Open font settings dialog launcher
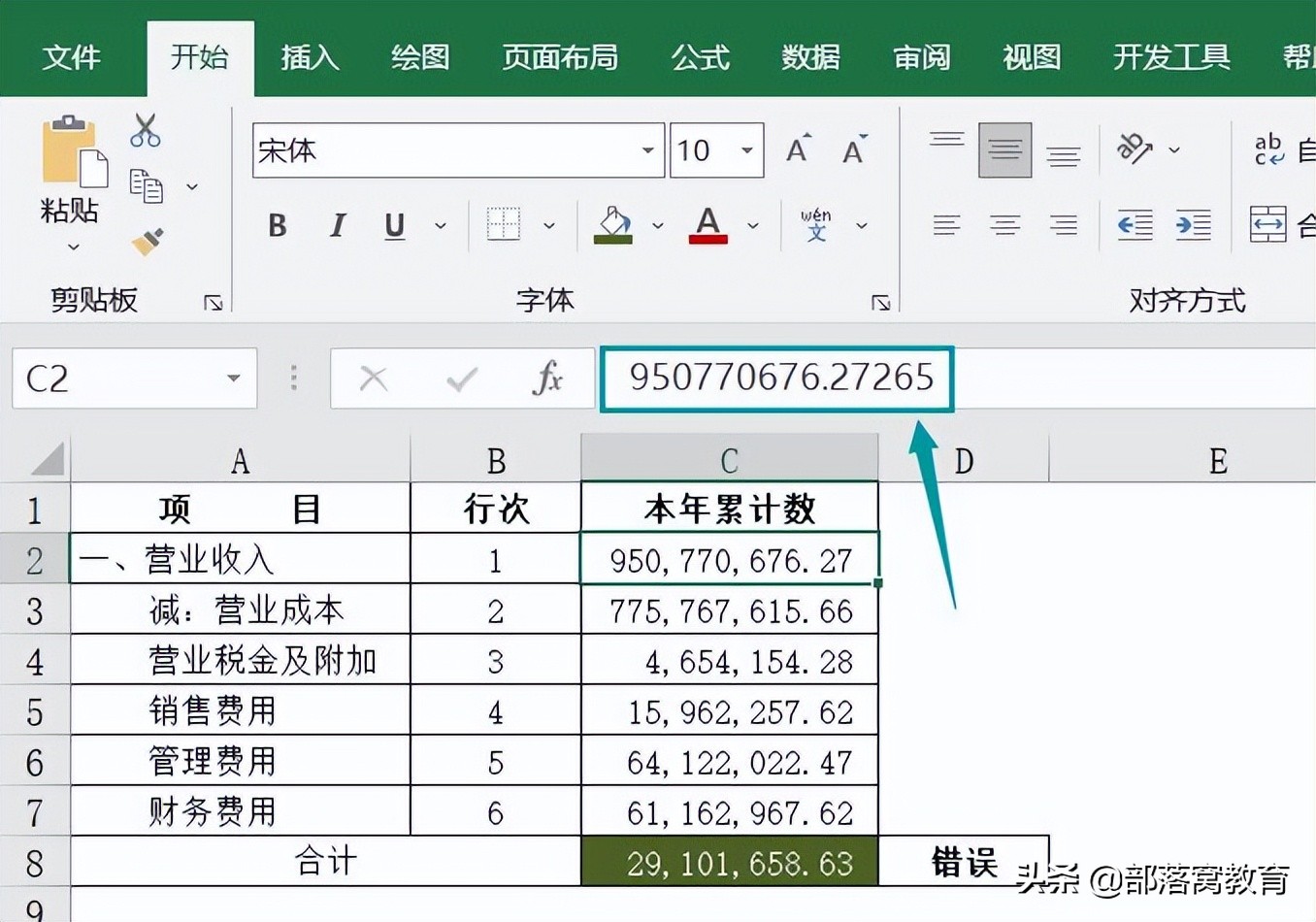 pos(880,304)
